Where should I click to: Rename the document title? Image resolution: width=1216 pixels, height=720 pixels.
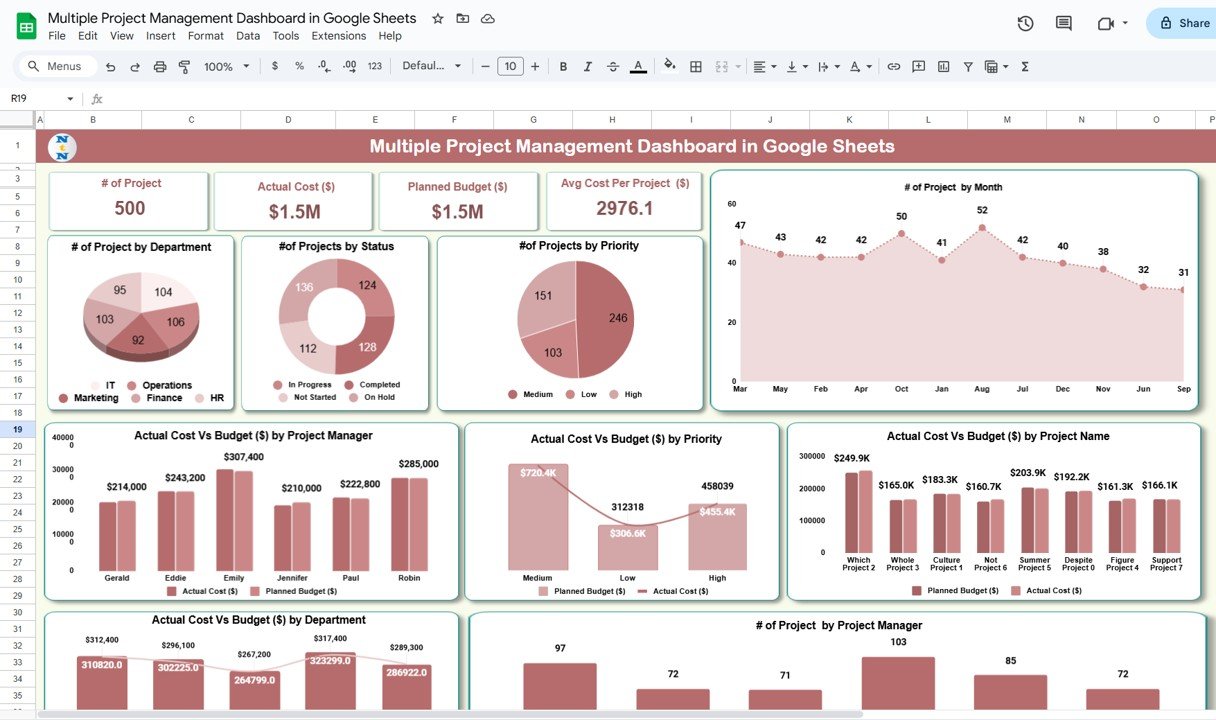point(232,18)
